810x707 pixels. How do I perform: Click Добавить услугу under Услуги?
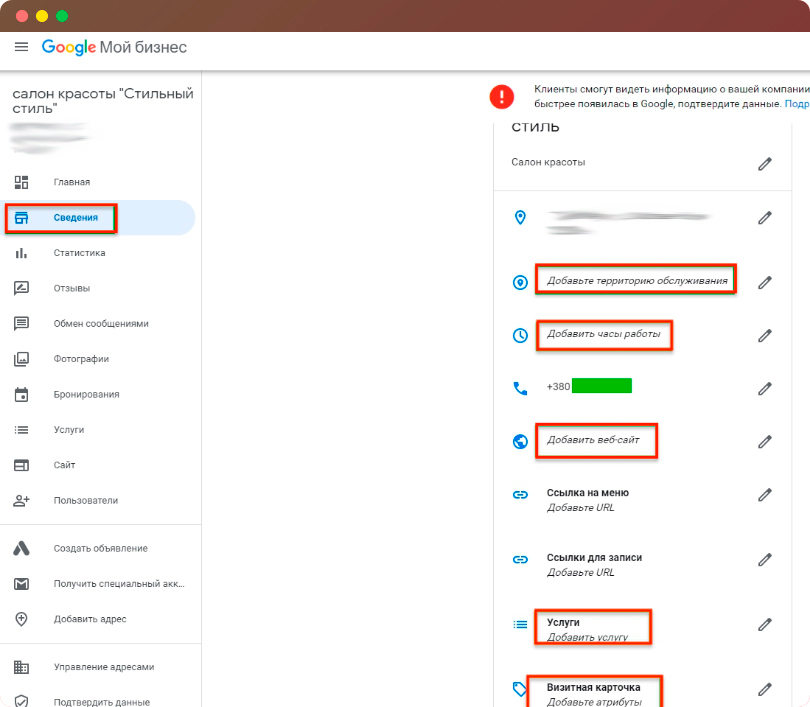[x=587, y=637]
